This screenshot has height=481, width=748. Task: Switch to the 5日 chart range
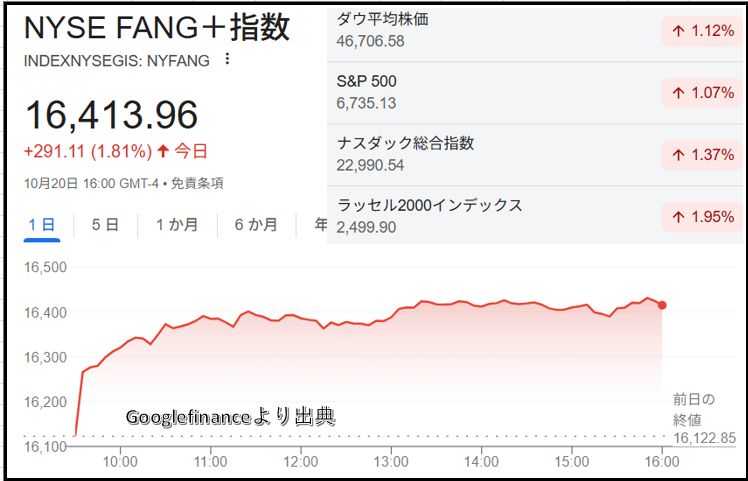105,225
